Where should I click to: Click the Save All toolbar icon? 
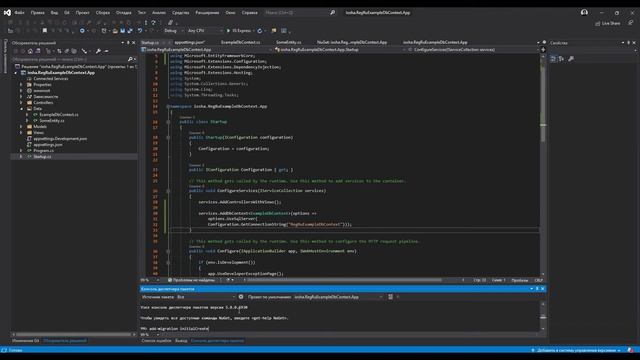click(130, 31)
